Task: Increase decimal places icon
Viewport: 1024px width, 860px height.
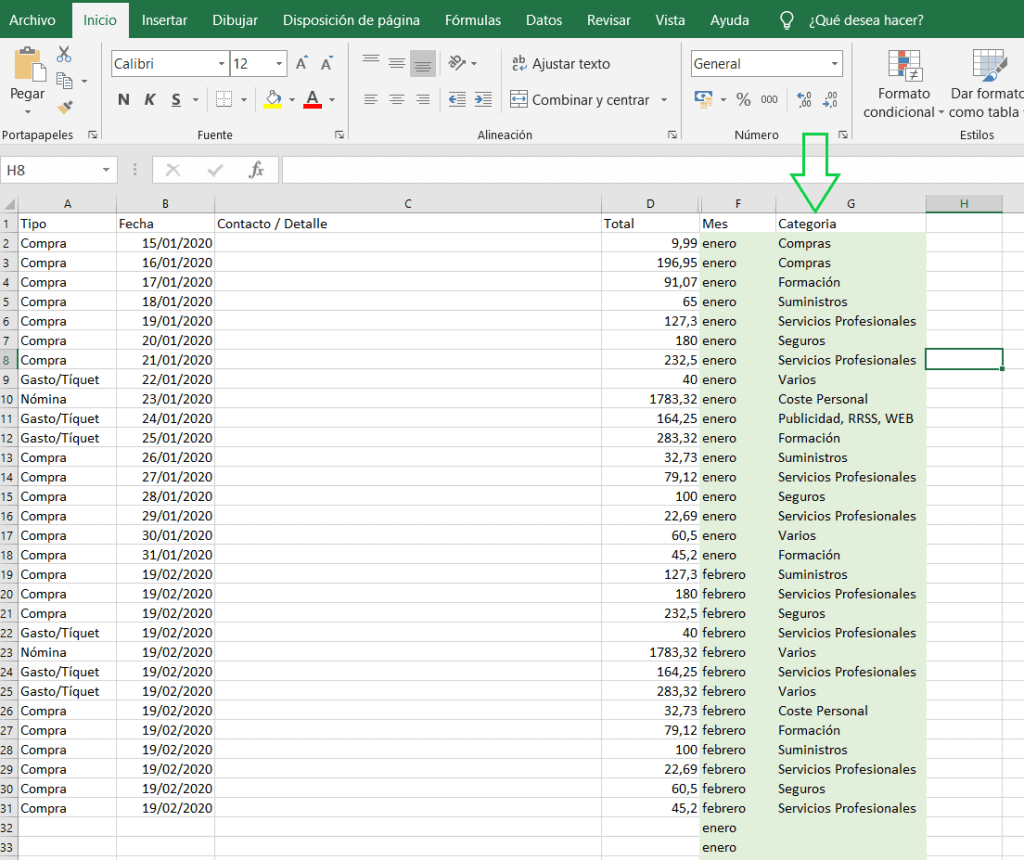Action: tap(805, 100)
